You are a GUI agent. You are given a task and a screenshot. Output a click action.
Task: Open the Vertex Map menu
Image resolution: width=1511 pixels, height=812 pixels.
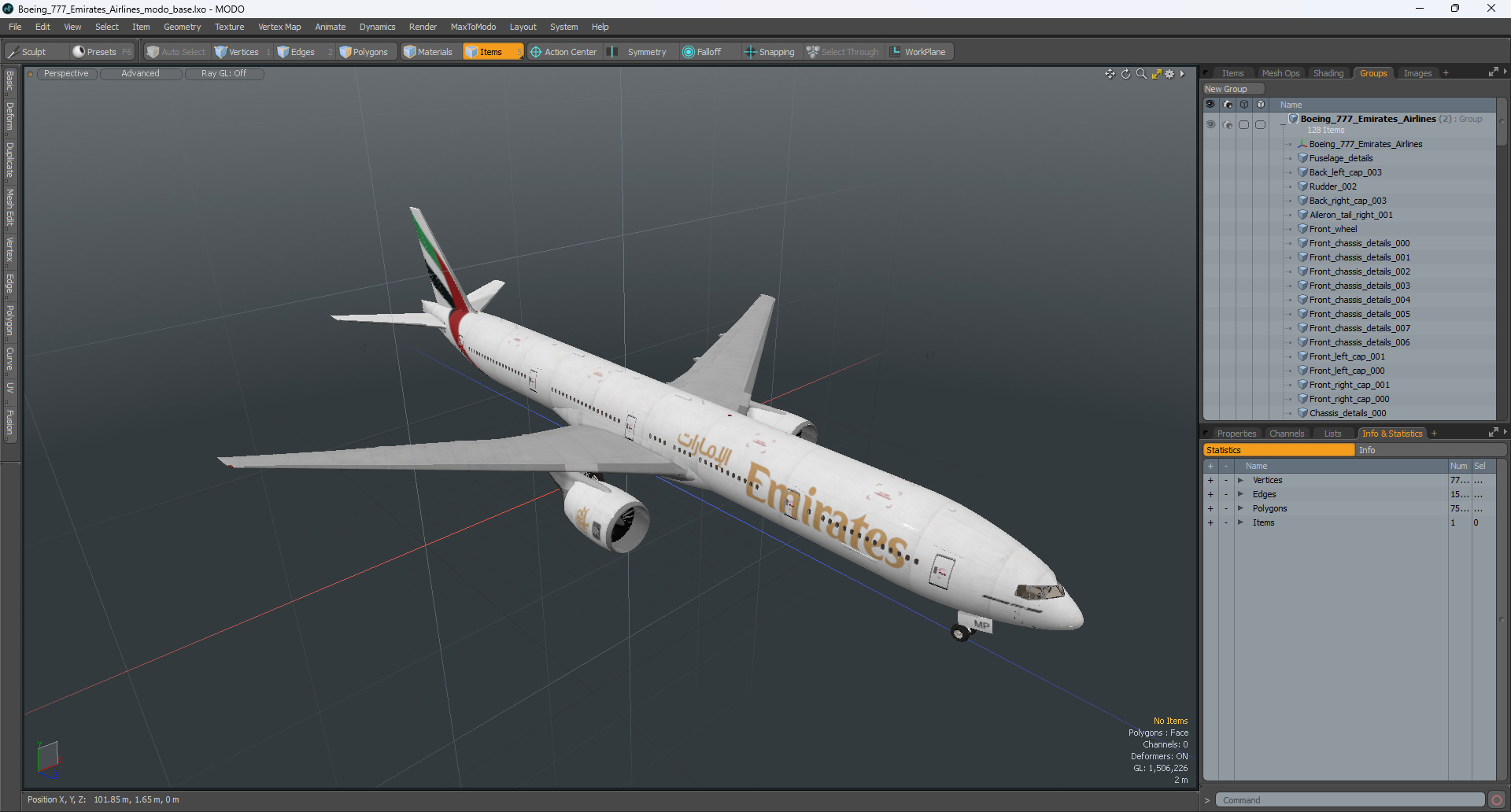279,27
